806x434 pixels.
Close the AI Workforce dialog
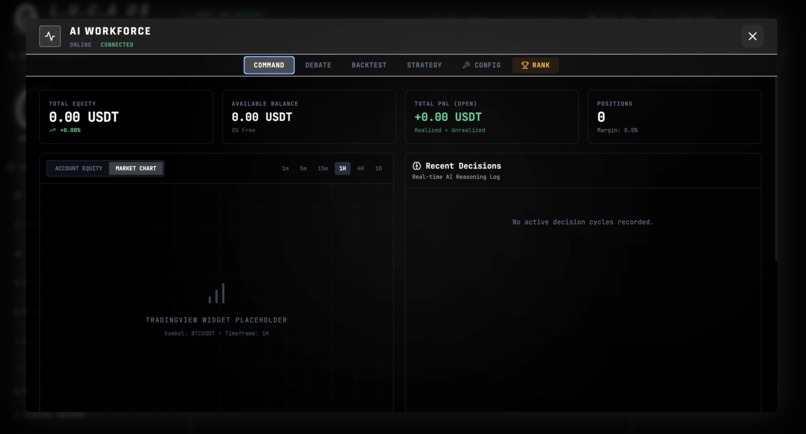coord(752,36)
